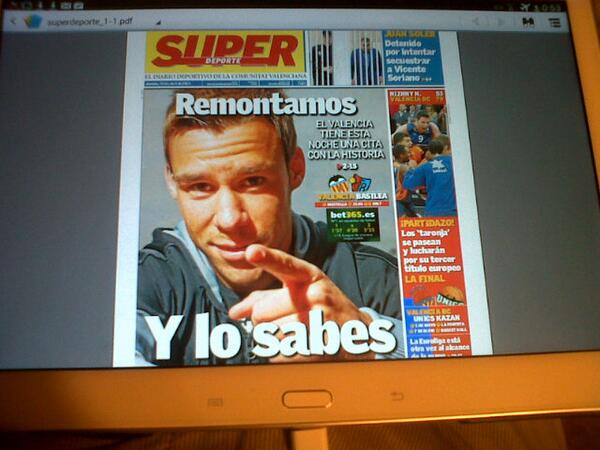The width and height of the screenshot is (600, 450).
Task: Tap the basketball players celebration photo
Action: pyautogui.click(x=421, y=159)
